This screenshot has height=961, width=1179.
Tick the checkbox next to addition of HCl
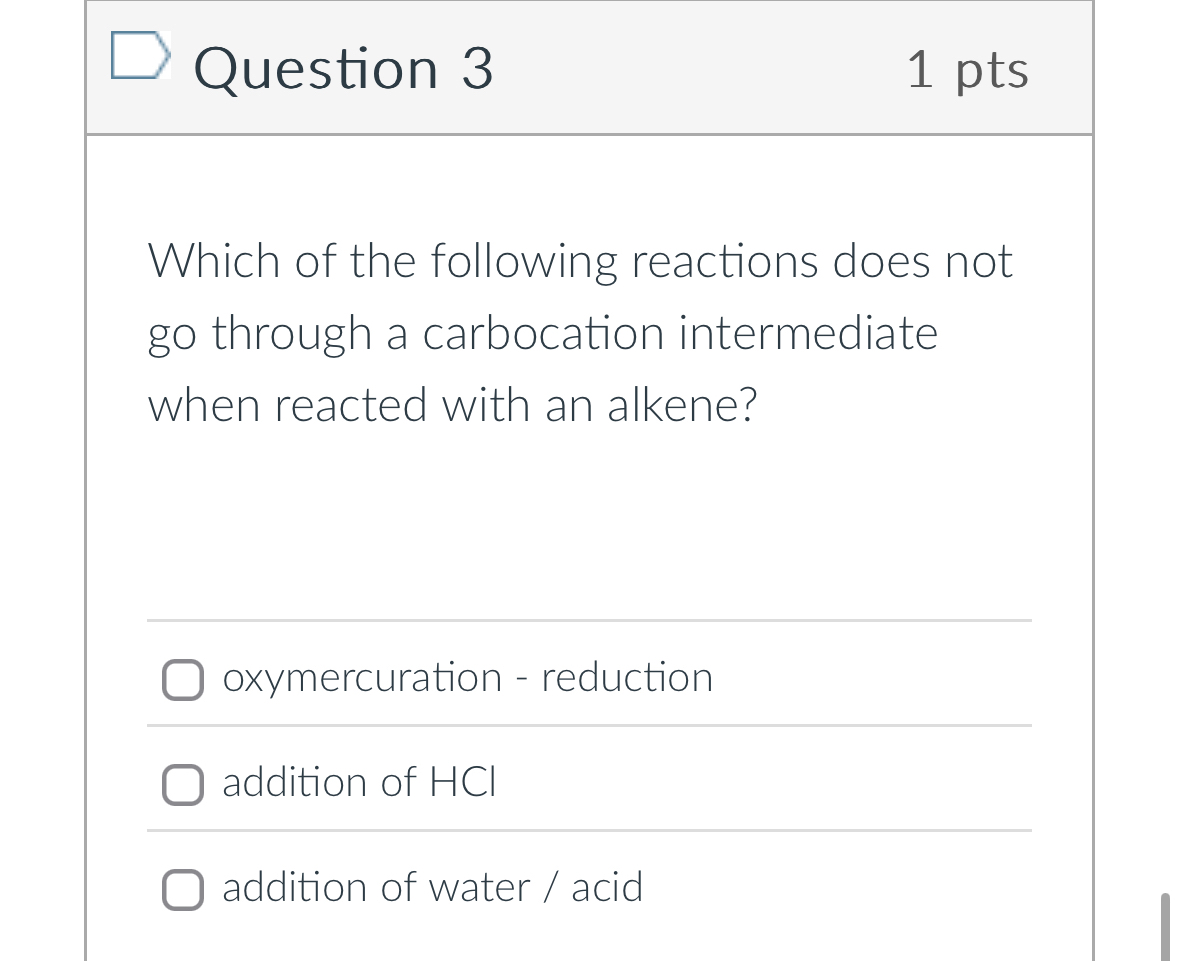(183, 785)
